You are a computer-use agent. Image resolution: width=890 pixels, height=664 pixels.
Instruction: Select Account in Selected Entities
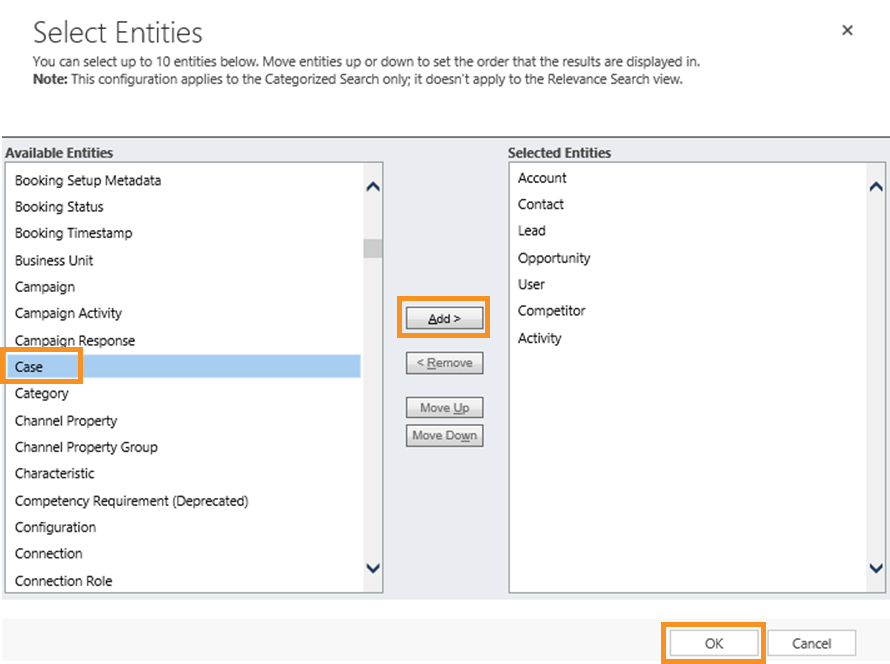[541, 178]
